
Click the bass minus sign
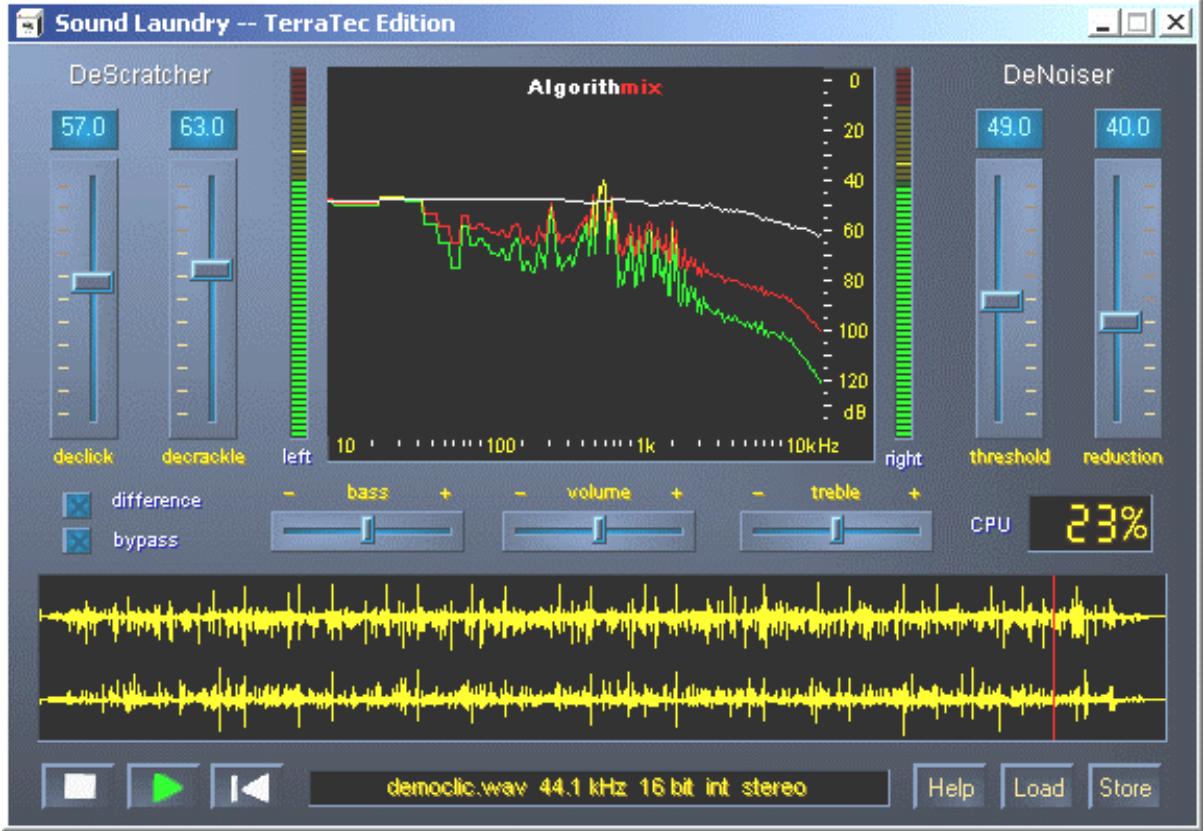click(x=288, y=493)
